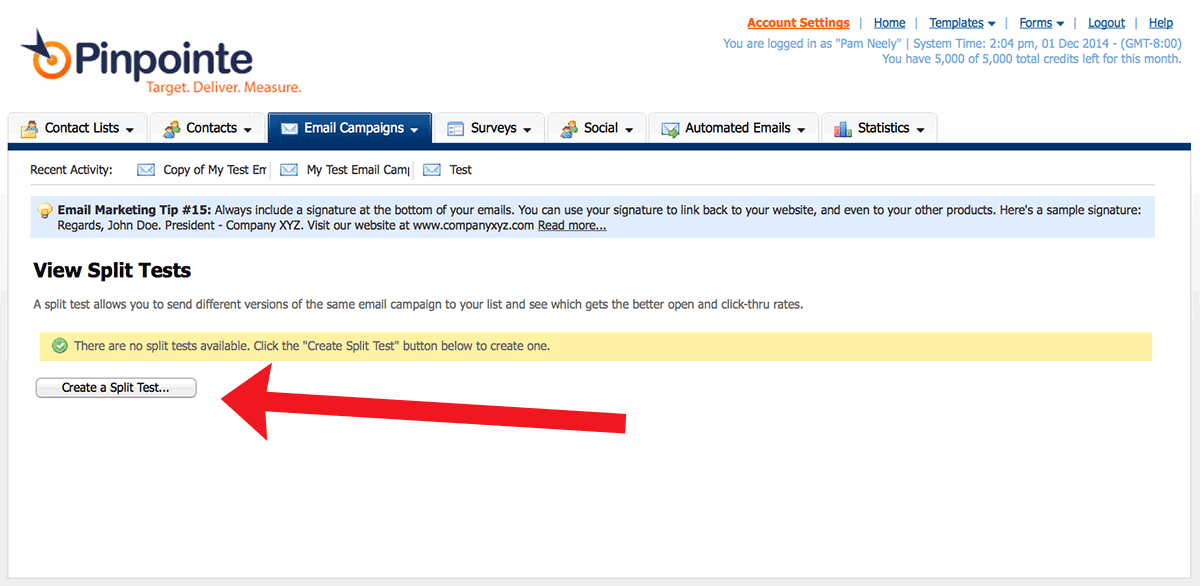Click the Surveys tab form icon
Screen dimensions: 1200x586
pyautogui.click(x=455, y=129)
